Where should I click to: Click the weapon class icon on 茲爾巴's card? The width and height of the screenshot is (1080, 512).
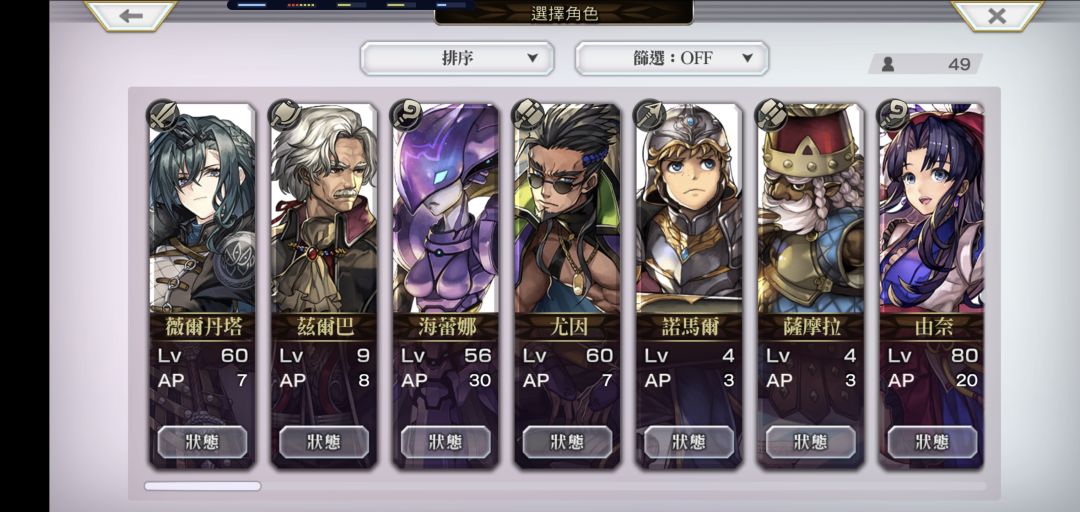pyautogui.click(x=284, y=115)
